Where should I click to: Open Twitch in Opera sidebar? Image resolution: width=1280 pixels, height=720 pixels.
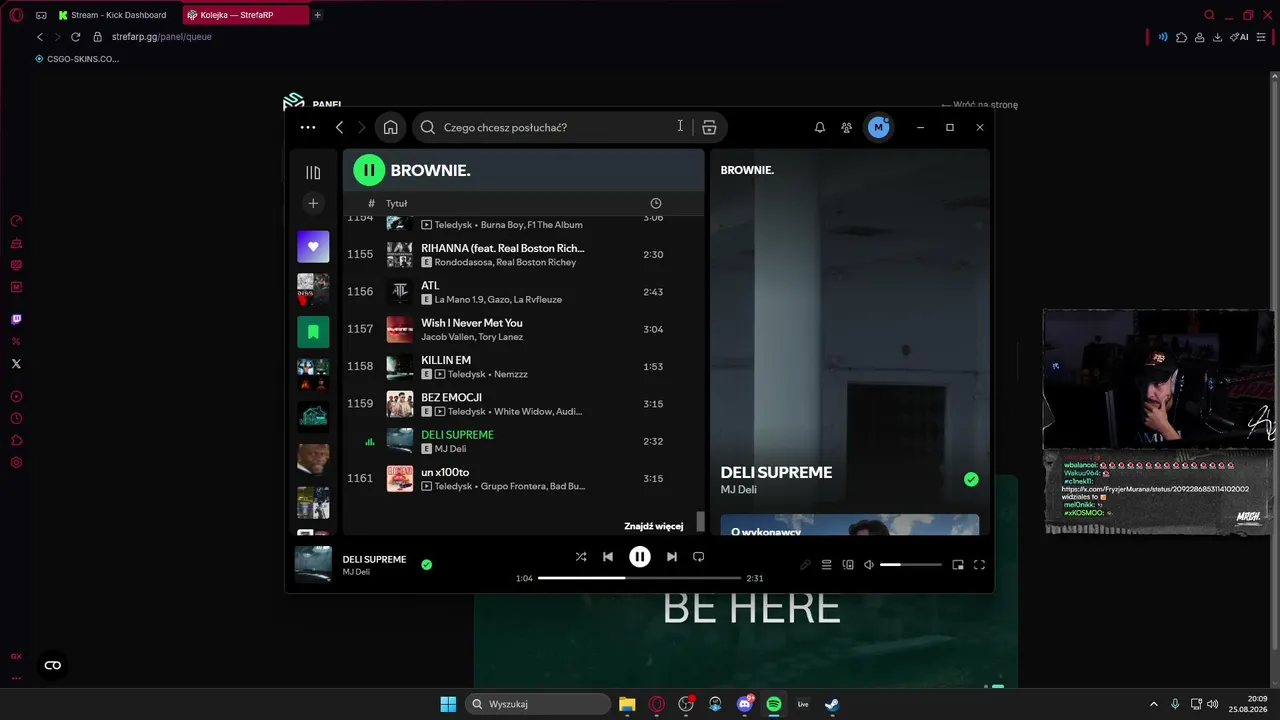point(16,319)
